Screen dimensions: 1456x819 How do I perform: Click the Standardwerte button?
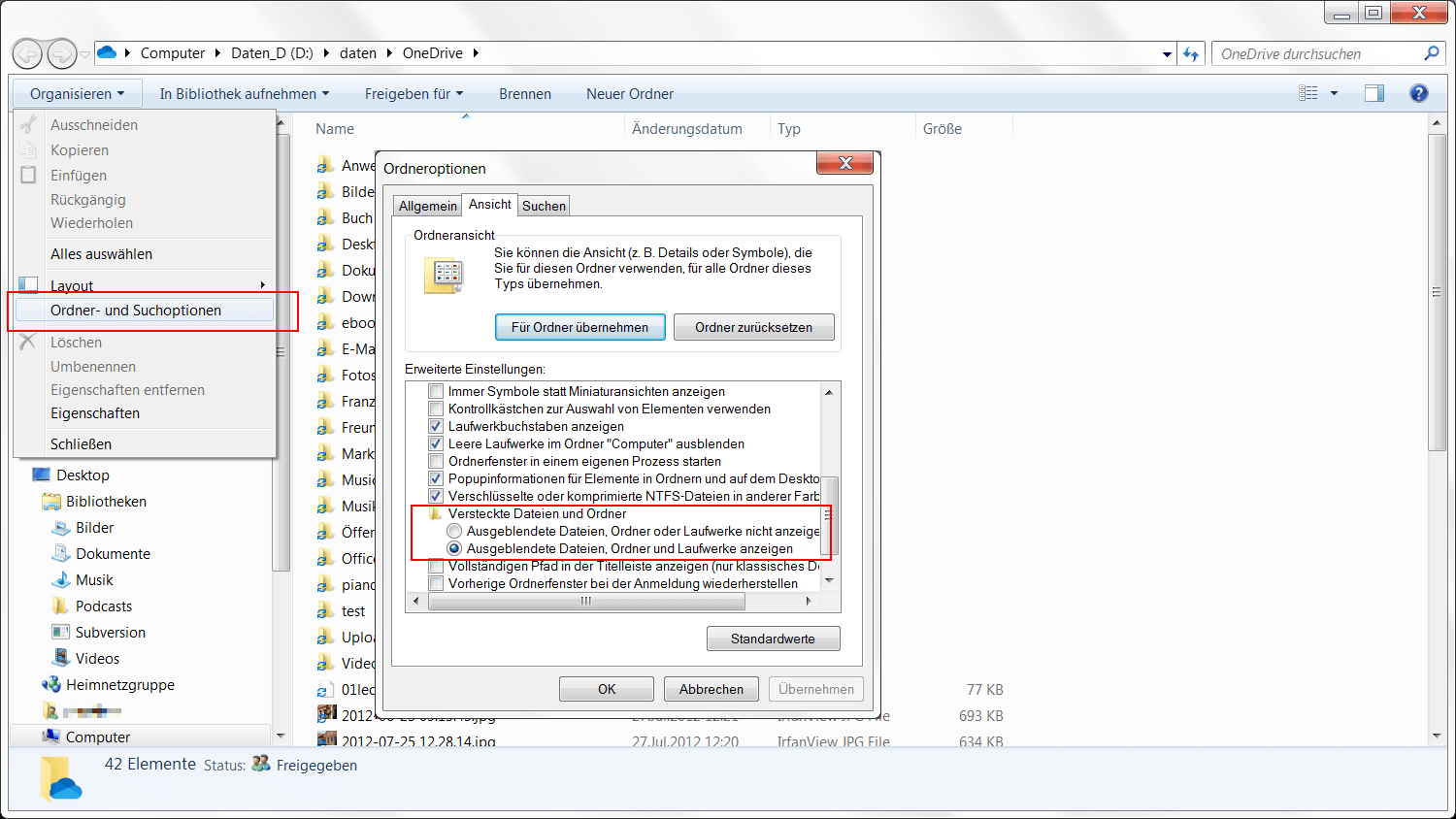[x=773, y=639]
